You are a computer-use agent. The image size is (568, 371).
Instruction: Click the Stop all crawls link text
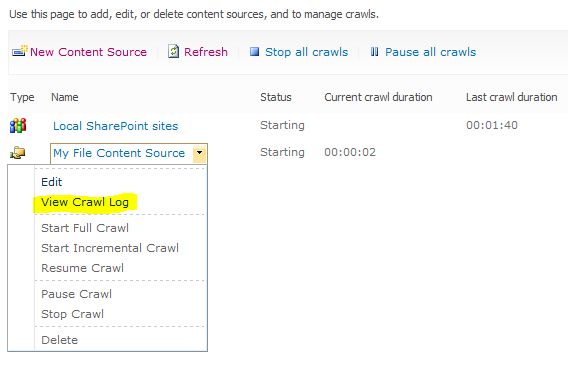click(306, 52)
